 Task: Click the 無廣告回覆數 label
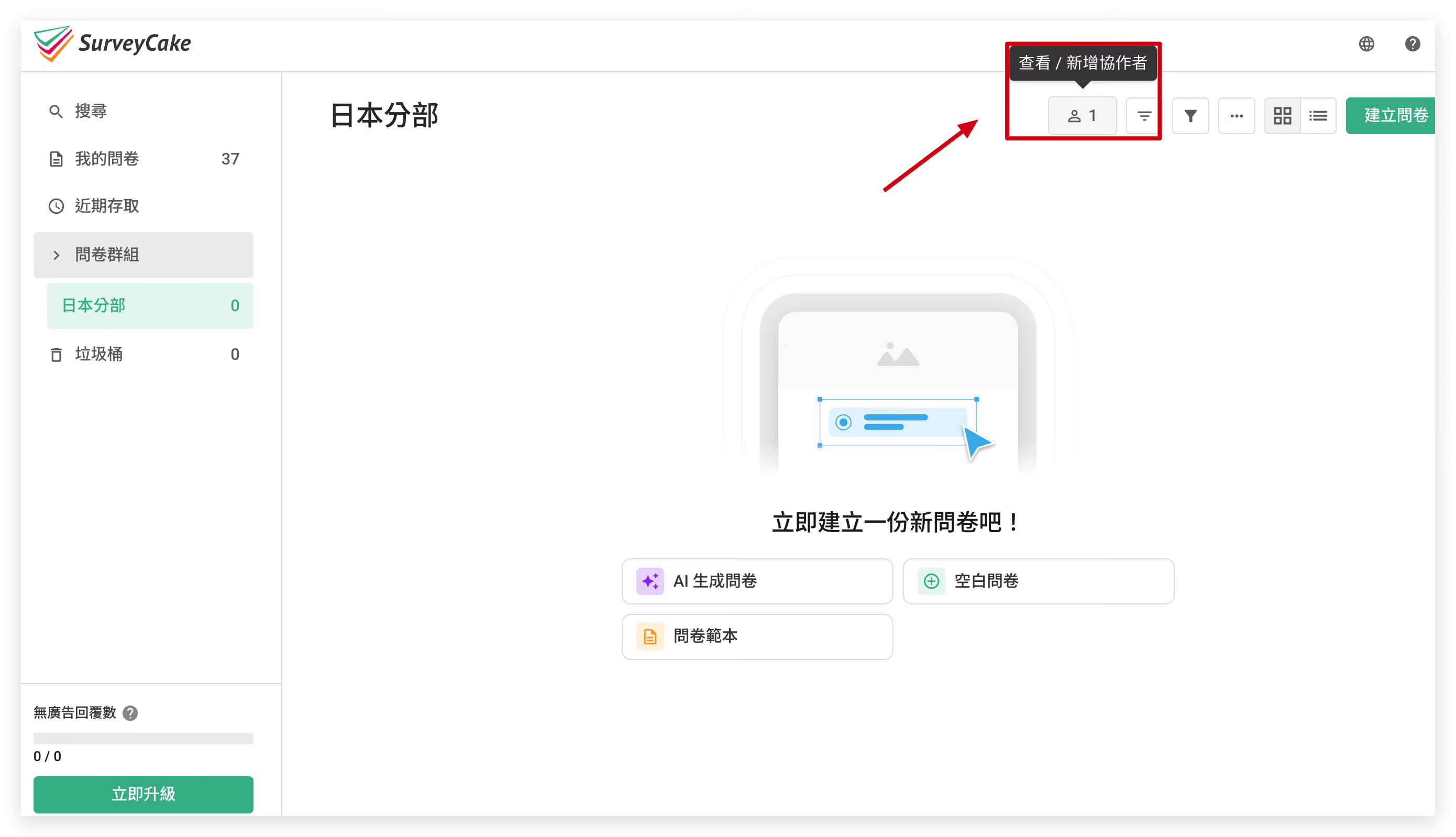coord(75,713)
